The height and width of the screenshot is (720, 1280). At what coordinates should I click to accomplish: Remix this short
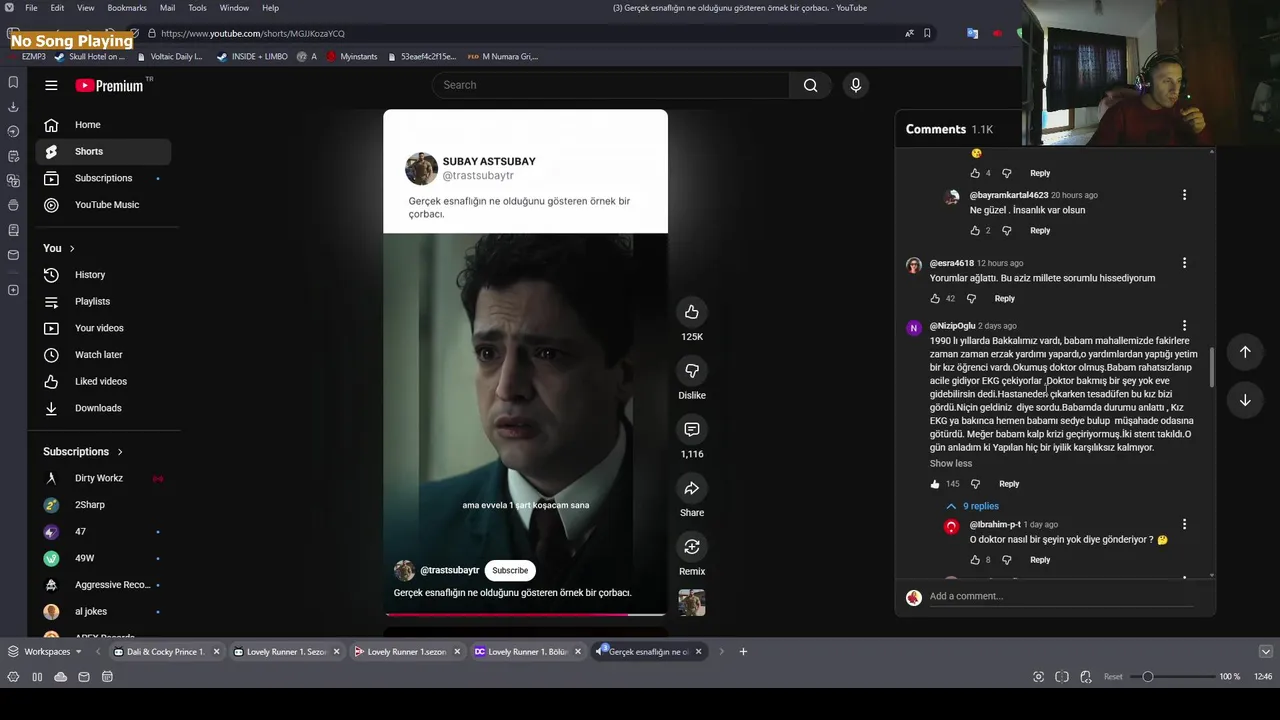pyautogui.click(x=692, y=547)
